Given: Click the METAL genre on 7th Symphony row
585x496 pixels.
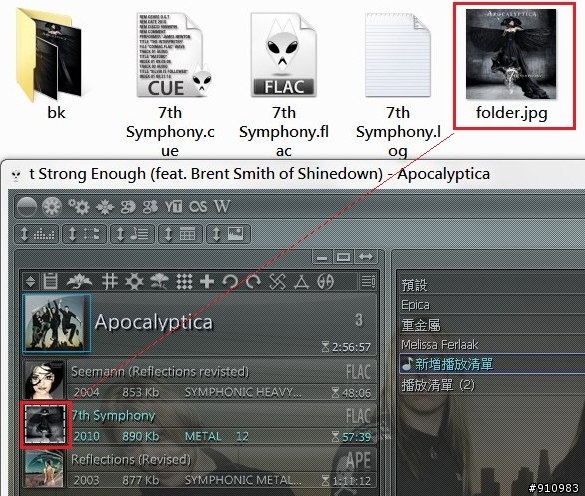Looking at the screenshot, I should [203, 436].
